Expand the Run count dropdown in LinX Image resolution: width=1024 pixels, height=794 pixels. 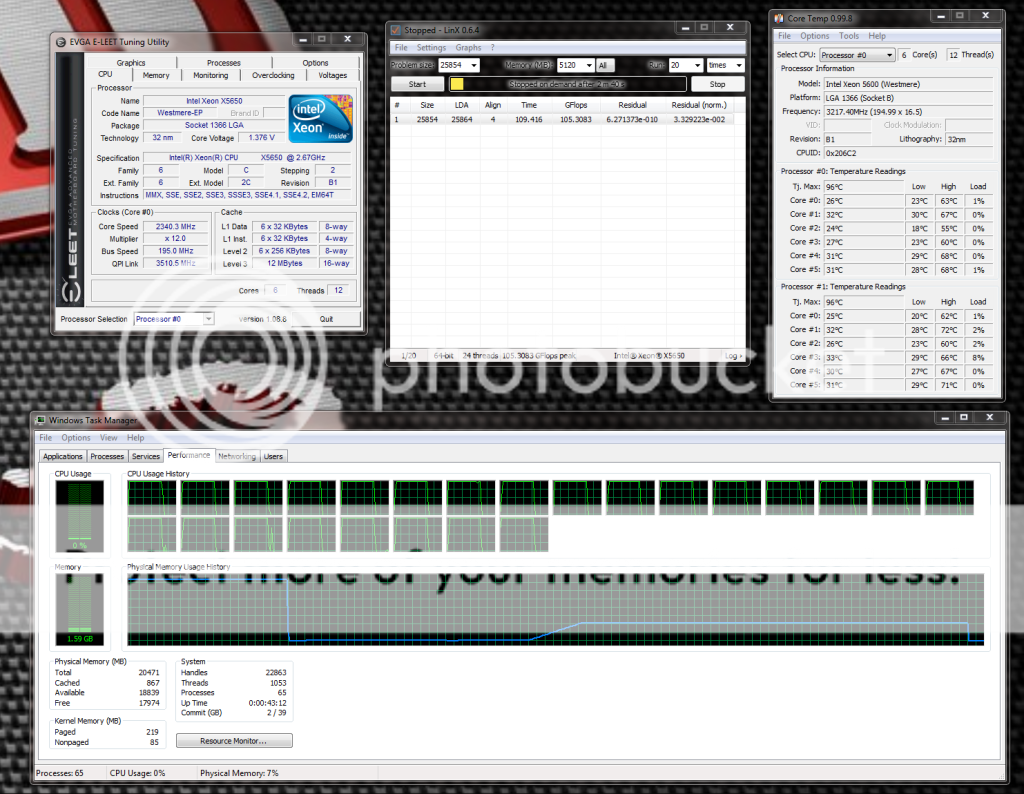(697, 65)
